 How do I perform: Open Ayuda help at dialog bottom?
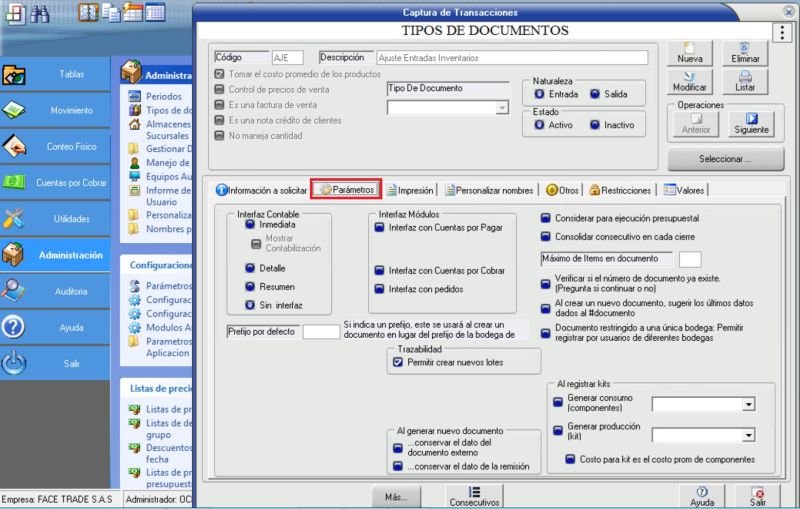(x=702, y=496)
